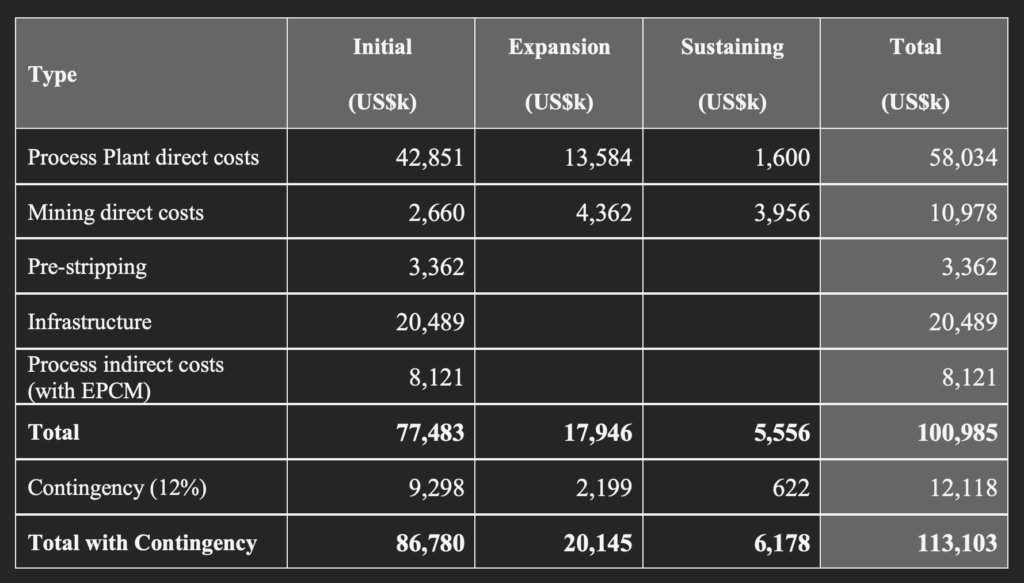Click the 42,851 Process Plant initial cost
The image size is (1024, 583).
pyautogui.click(x=430, y=157)
